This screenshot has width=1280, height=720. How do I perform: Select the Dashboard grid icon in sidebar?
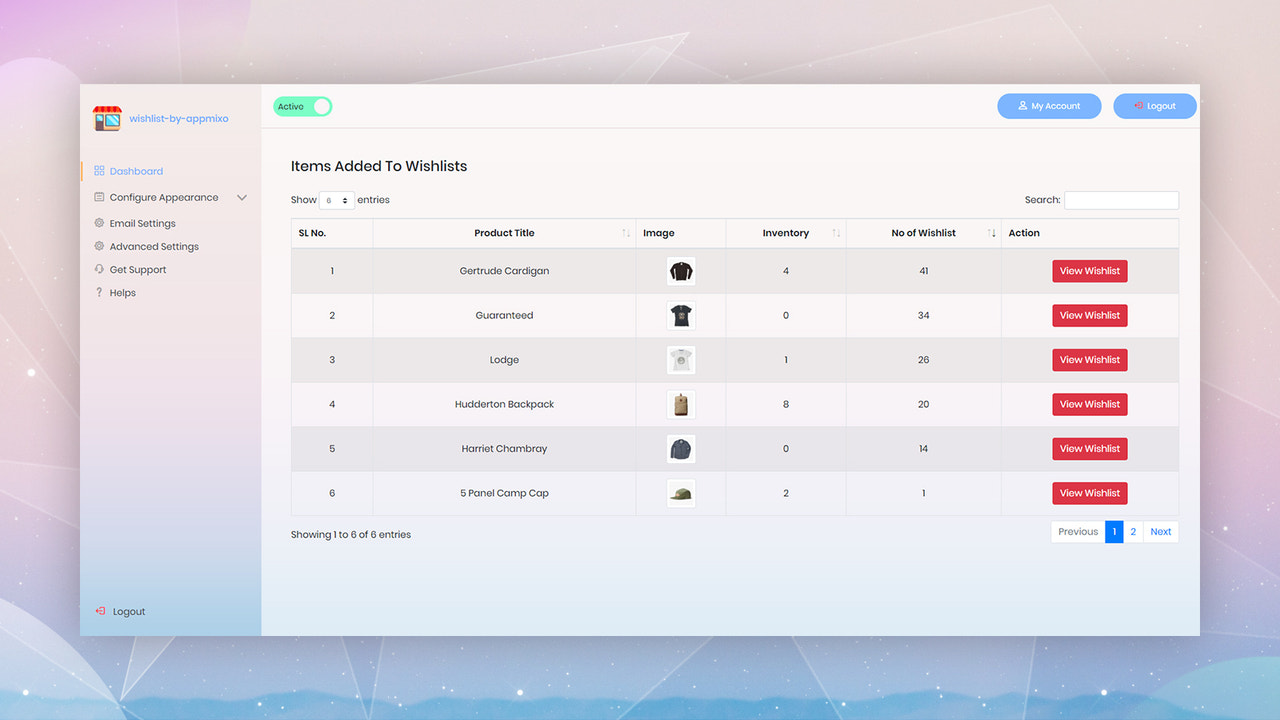pos(101,170)
